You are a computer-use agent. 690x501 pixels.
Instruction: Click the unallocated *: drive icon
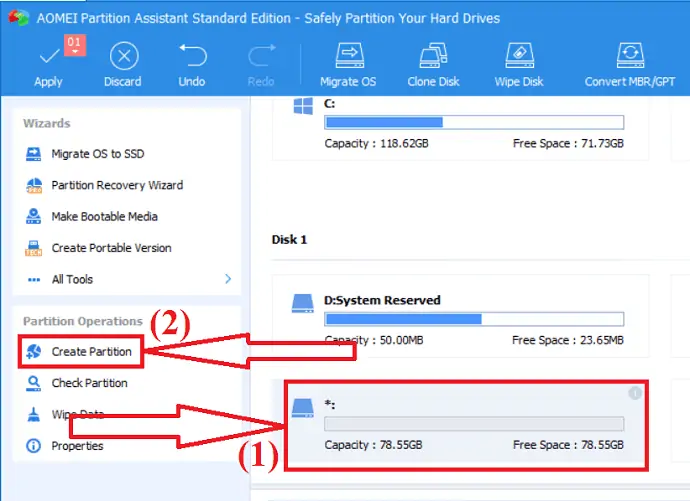(x=303, y=408)
